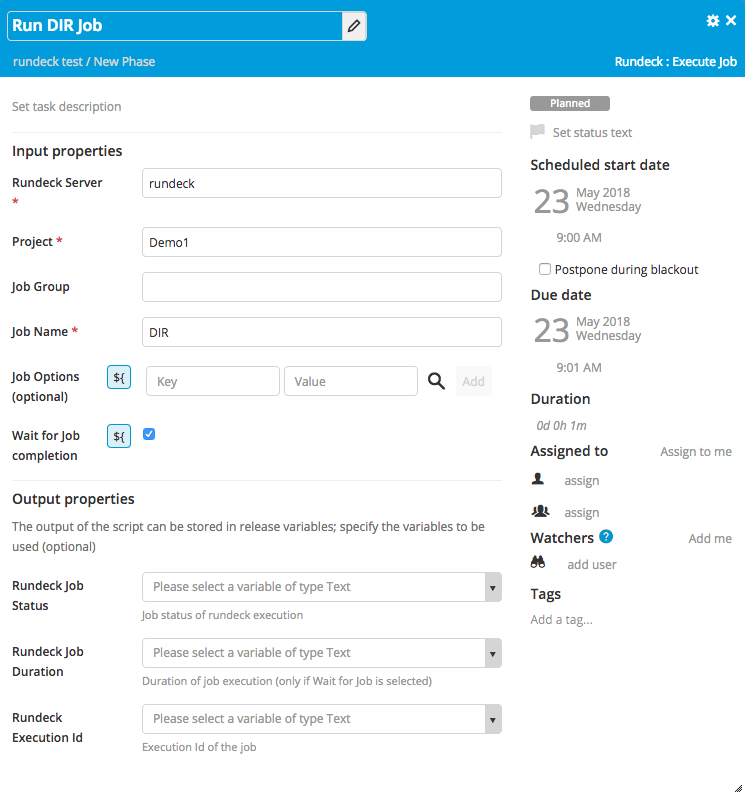Toggle variable mode for Job Options
This screenshot has width=745, height=795.
119,377
